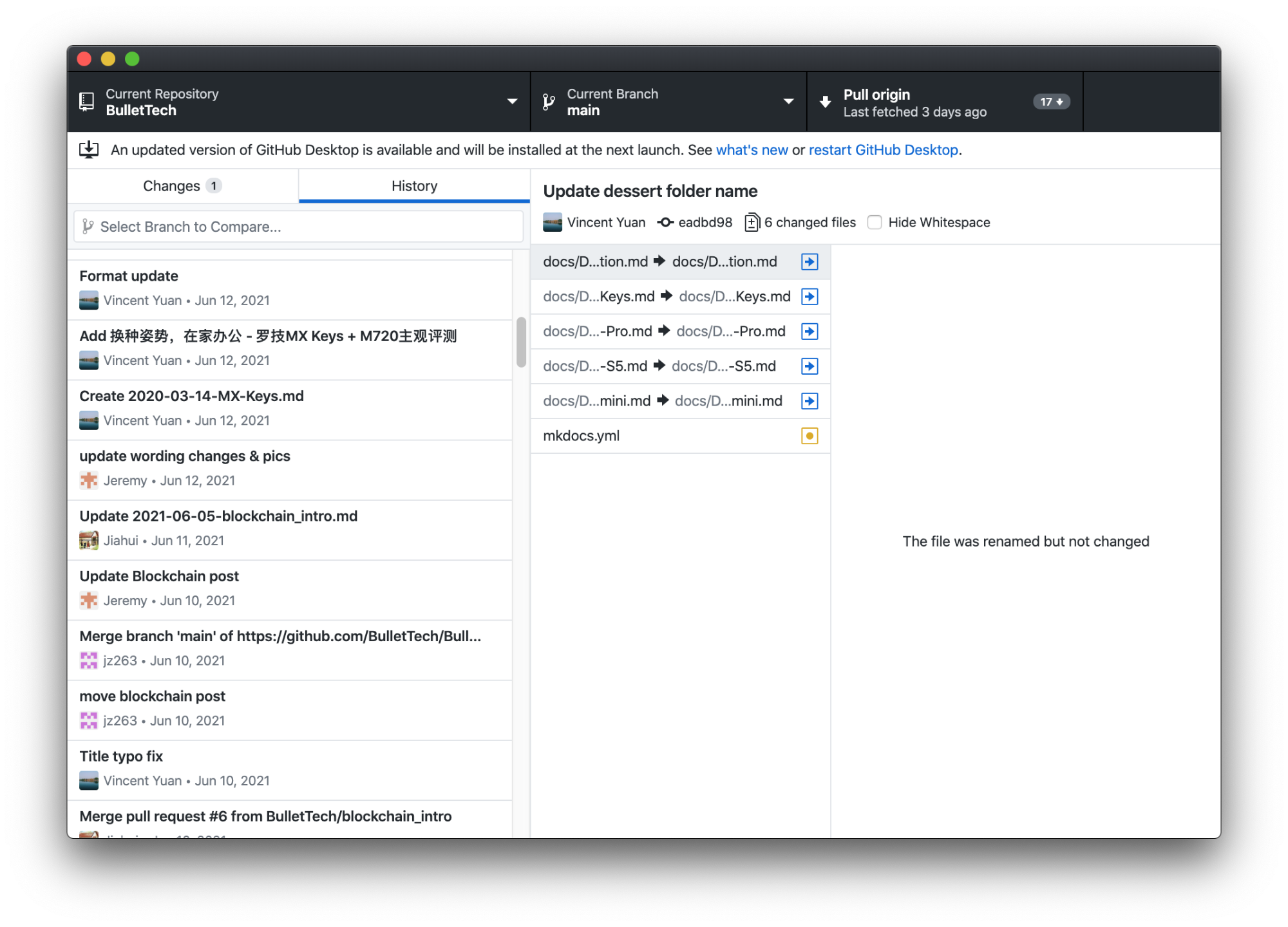Click the repository icon beside BulletTech
The height and width of the screenshot is (927, 1288).
(x=87, y=102)
